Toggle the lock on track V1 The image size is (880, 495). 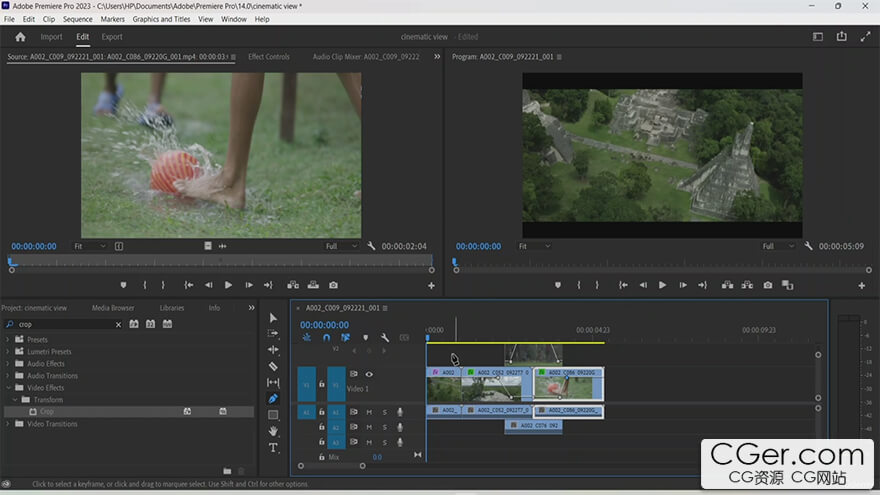(322, 384)
